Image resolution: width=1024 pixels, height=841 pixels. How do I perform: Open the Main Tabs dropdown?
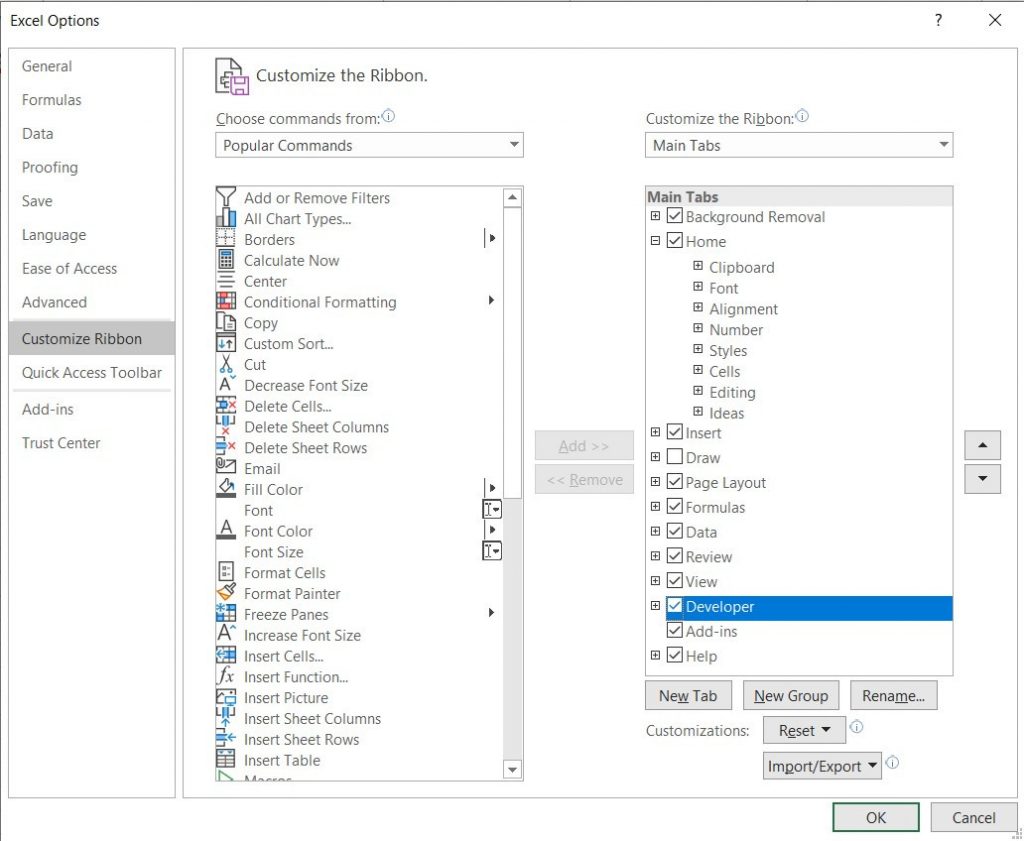943,145
